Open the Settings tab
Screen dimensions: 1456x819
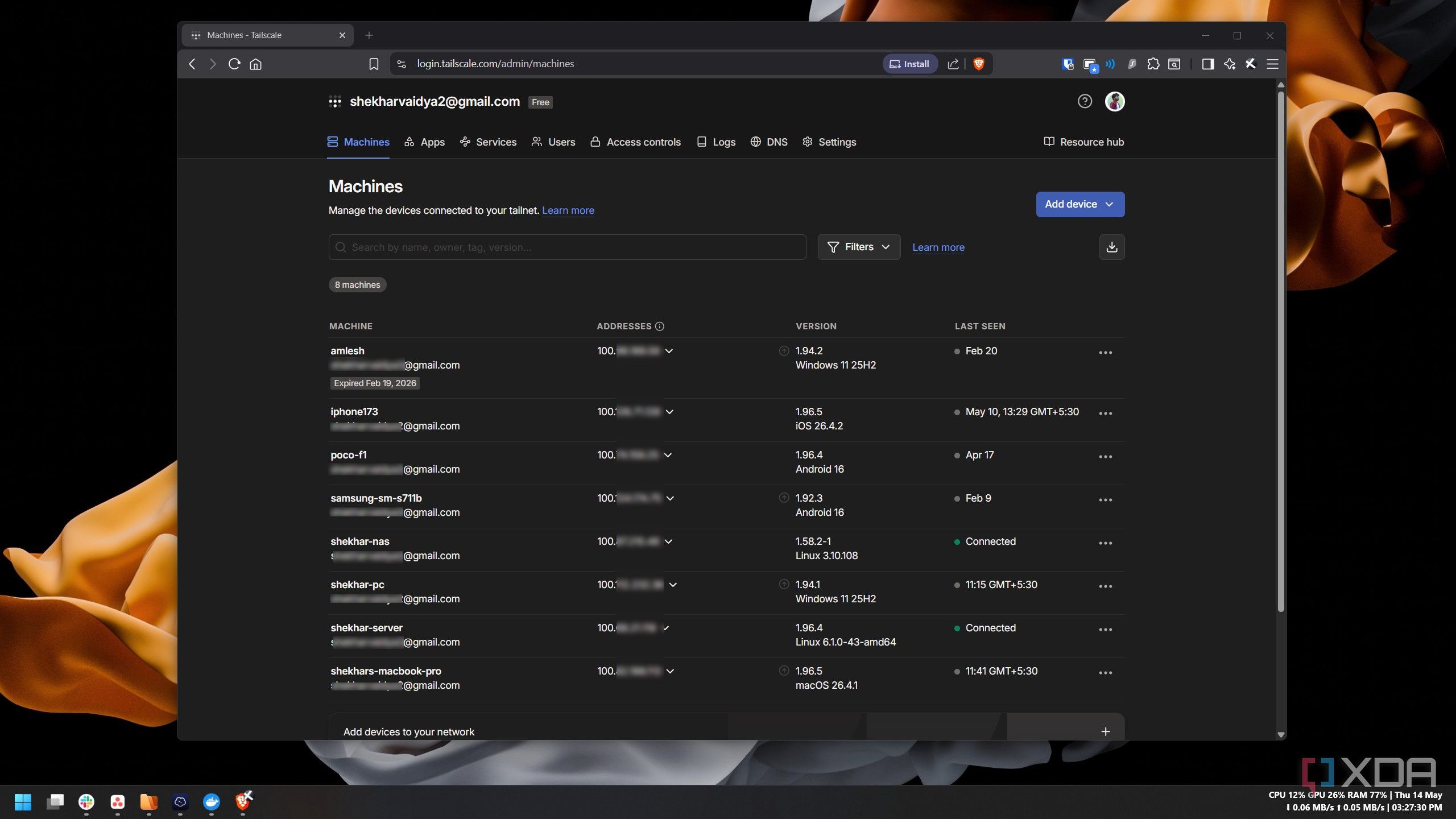click(x=829, y=142)
